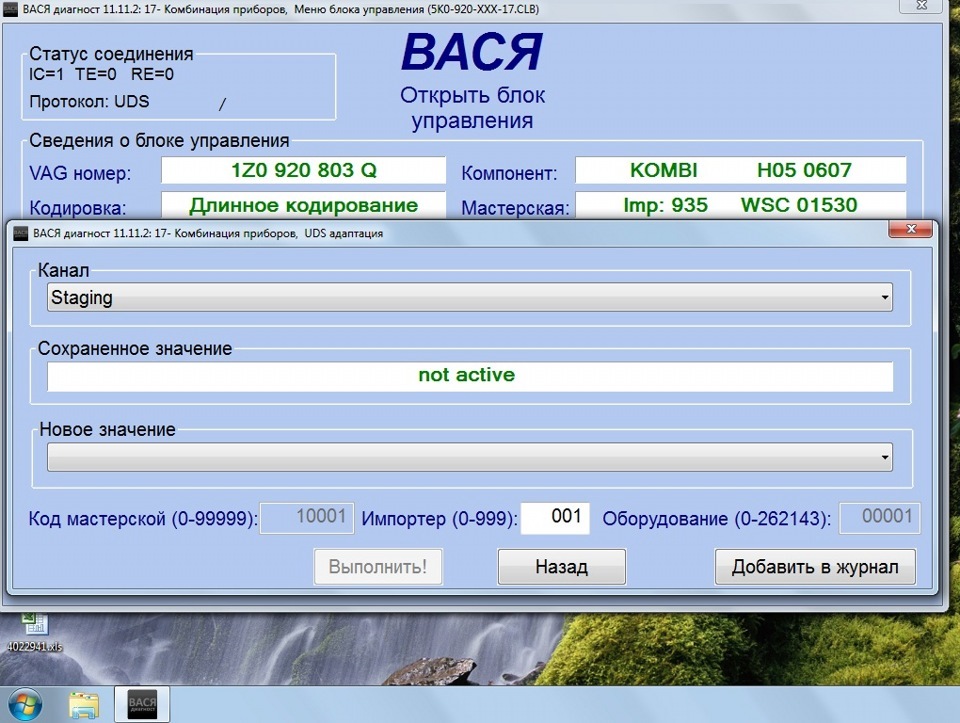This screenshot has width=960, height=723.
Task: Click the Оборудование field
Action: coord(879,518)
